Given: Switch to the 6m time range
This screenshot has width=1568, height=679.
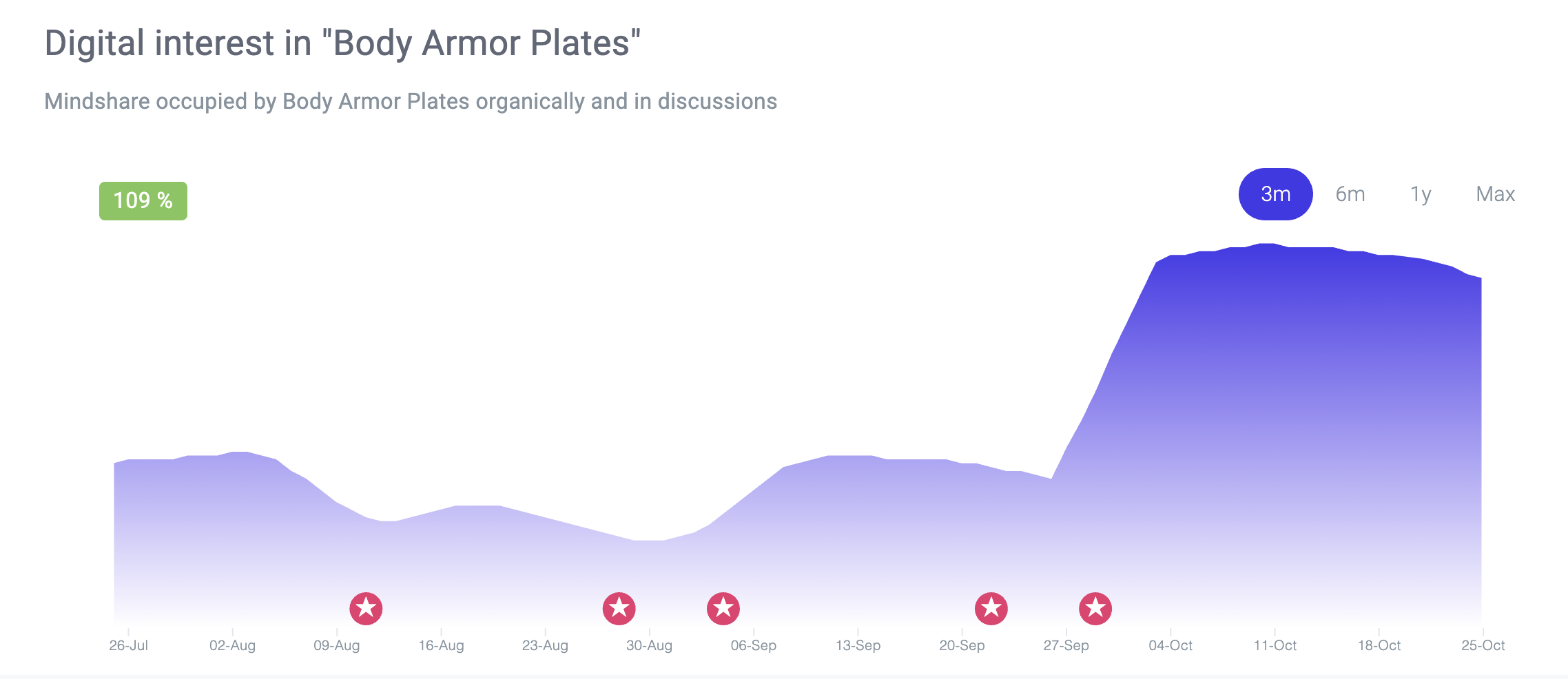Looking at the screenshot, I should (1350, 194).
